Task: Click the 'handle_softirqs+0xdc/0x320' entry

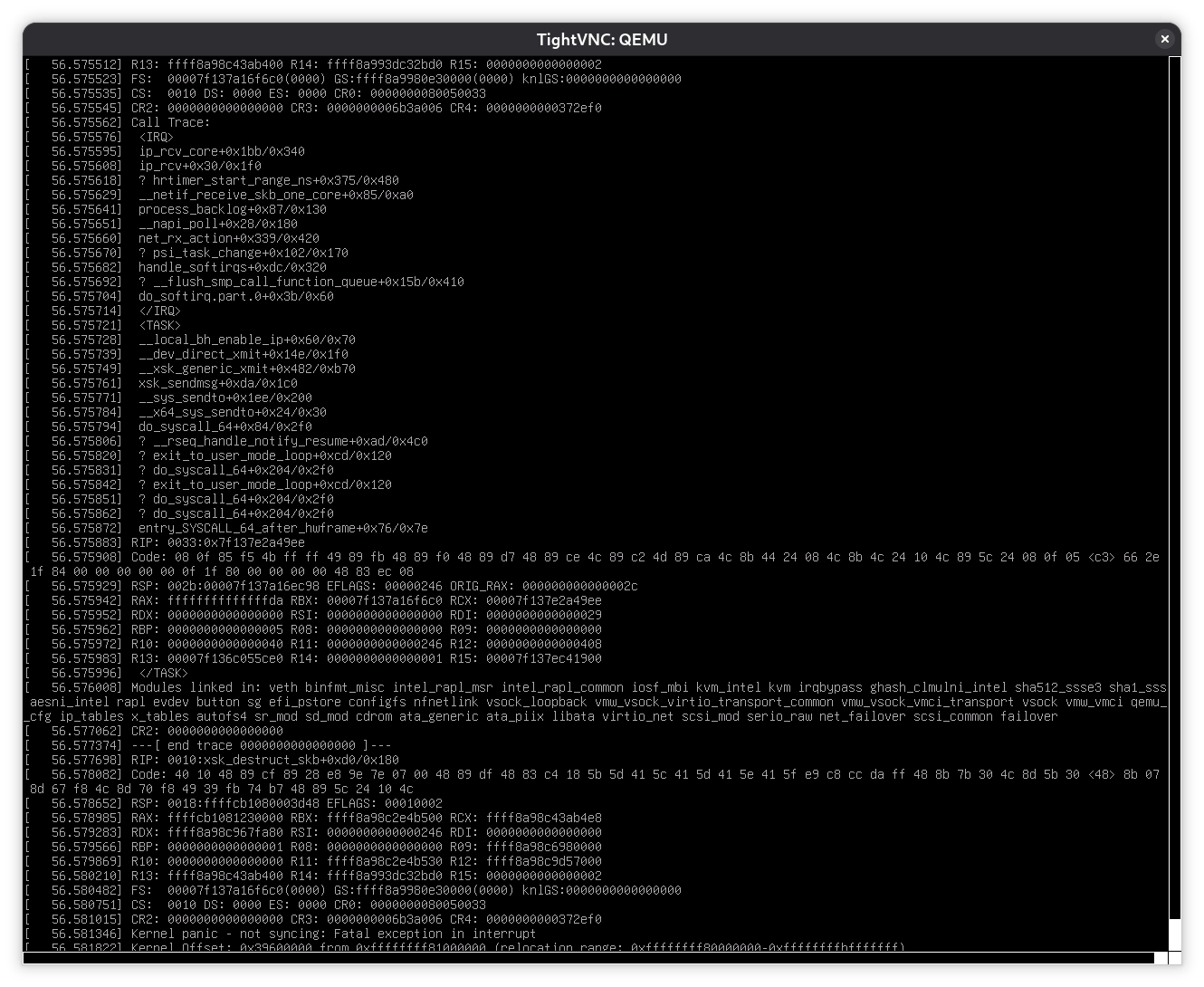Action: pos(232,267)
